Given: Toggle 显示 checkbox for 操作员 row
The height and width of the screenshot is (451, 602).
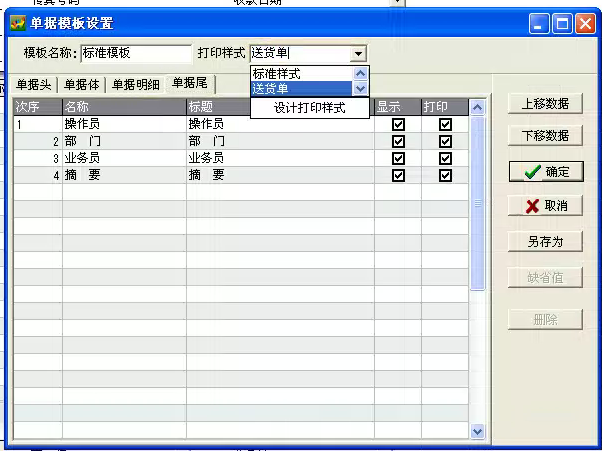Looking at the screenshot, I should 398,124.
